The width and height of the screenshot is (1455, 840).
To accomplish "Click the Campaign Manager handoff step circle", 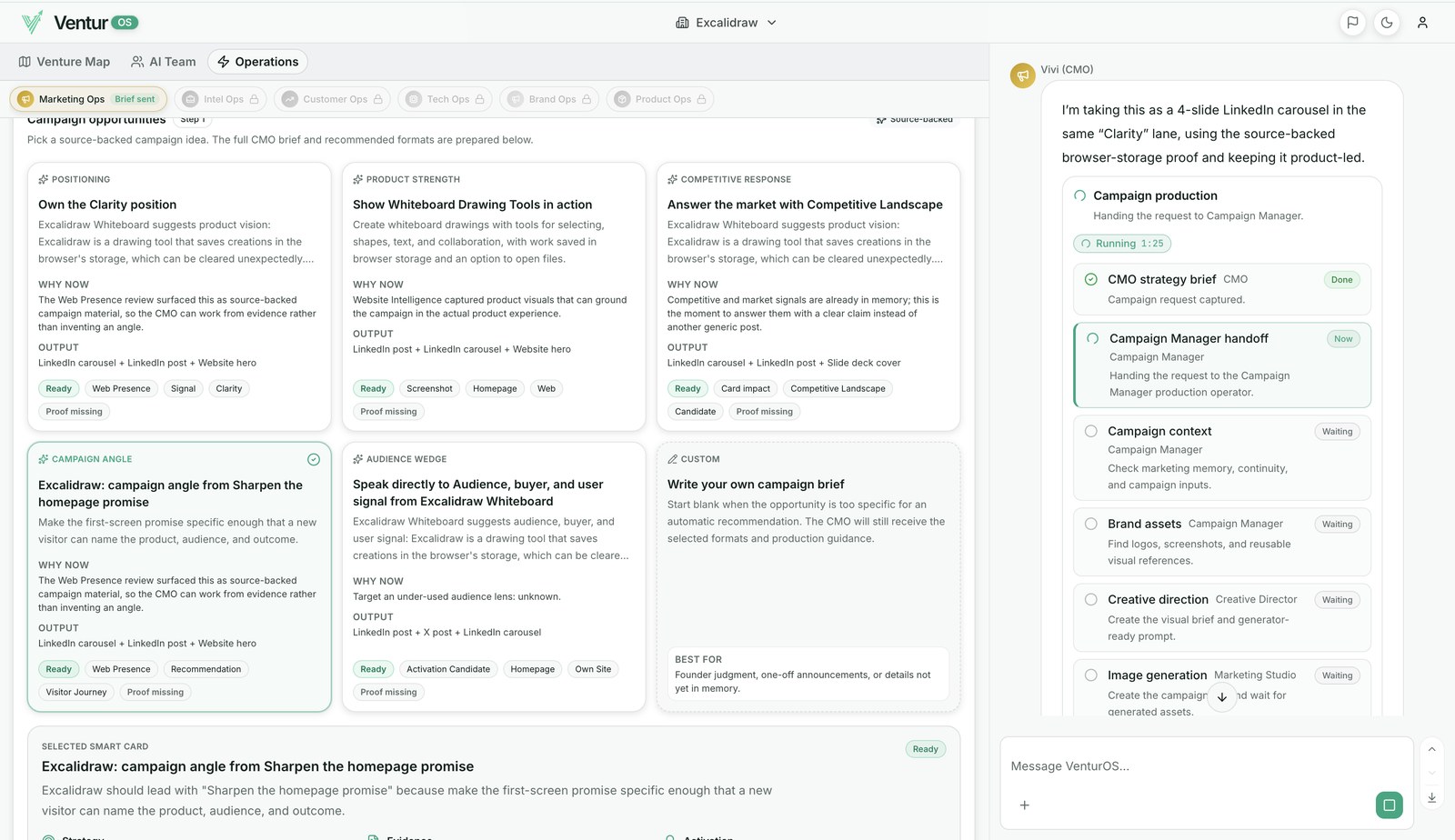I will pyautogui.click(x=1093, y=338).
